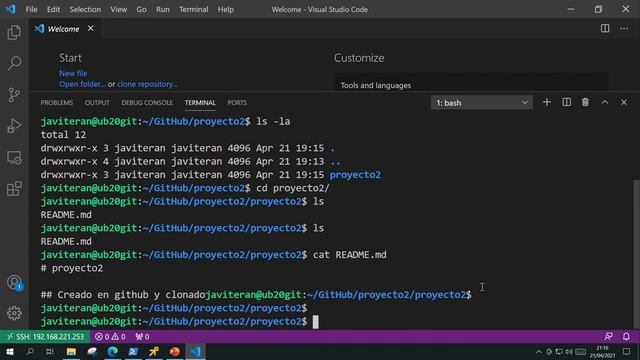This screenshot has width=640, height=360.
Task: Open Microsoft Edge from taskbar
Action: click(113, 351)
